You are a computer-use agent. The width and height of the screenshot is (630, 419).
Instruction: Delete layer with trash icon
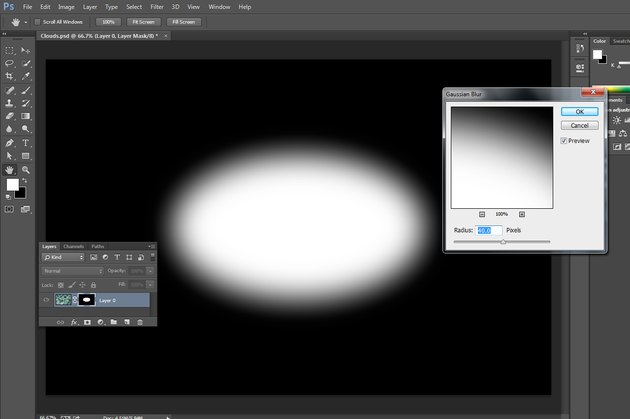pyautogui.click(x=140, y=322)
